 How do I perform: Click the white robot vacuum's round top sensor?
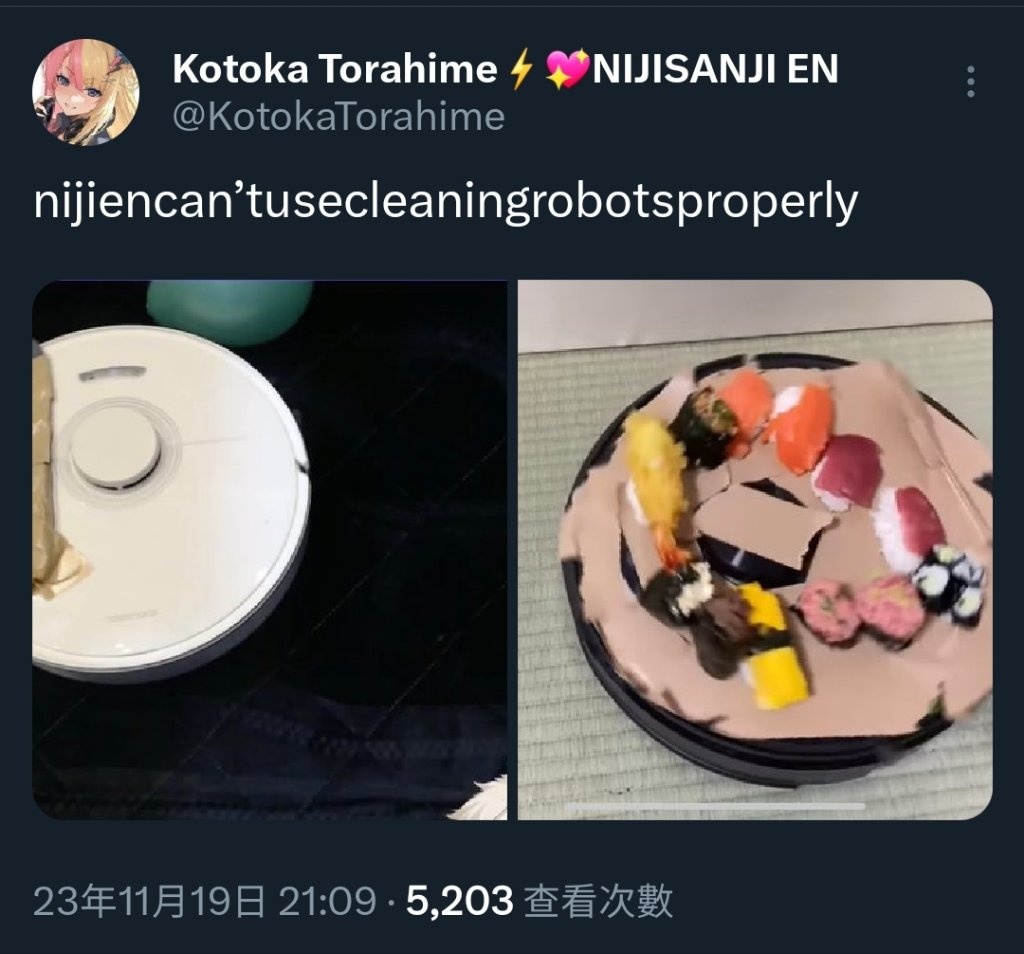click(116, 447)
